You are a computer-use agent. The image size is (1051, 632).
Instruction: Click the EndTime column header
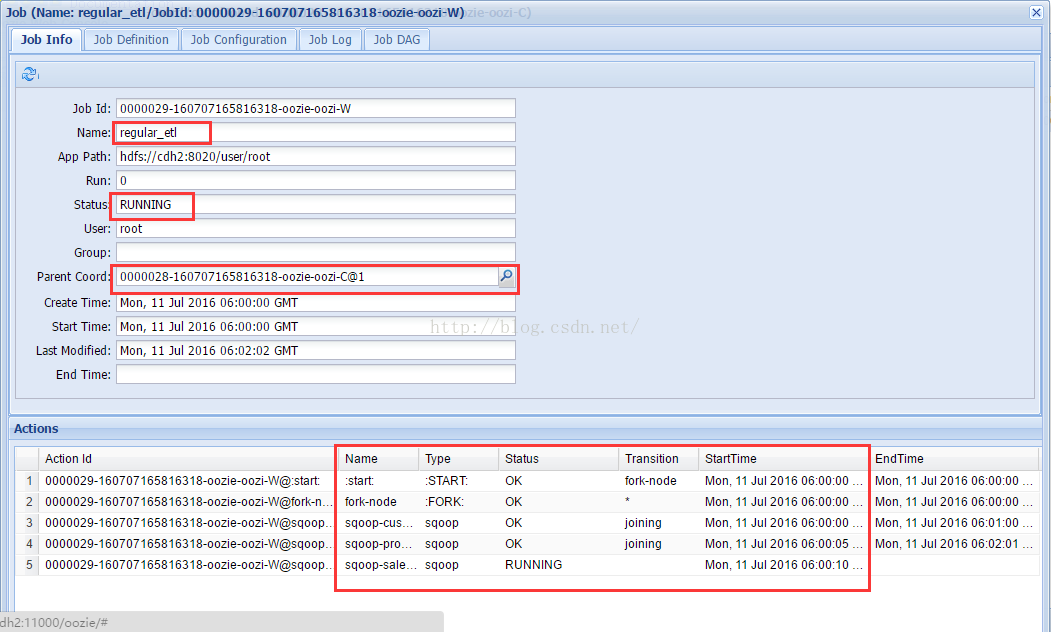click(954, 458)
